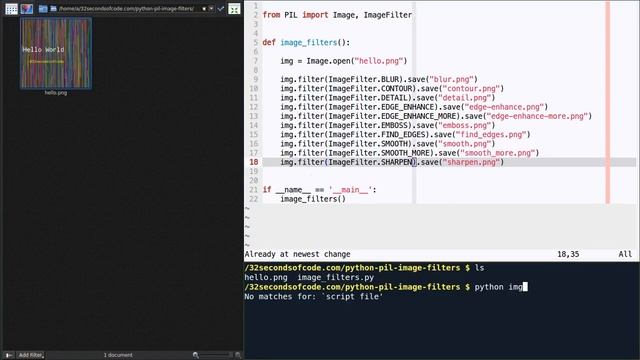Screen dimensions: 640x360
Task: Click the All scroll indicator in Vim
Action: 625,254
